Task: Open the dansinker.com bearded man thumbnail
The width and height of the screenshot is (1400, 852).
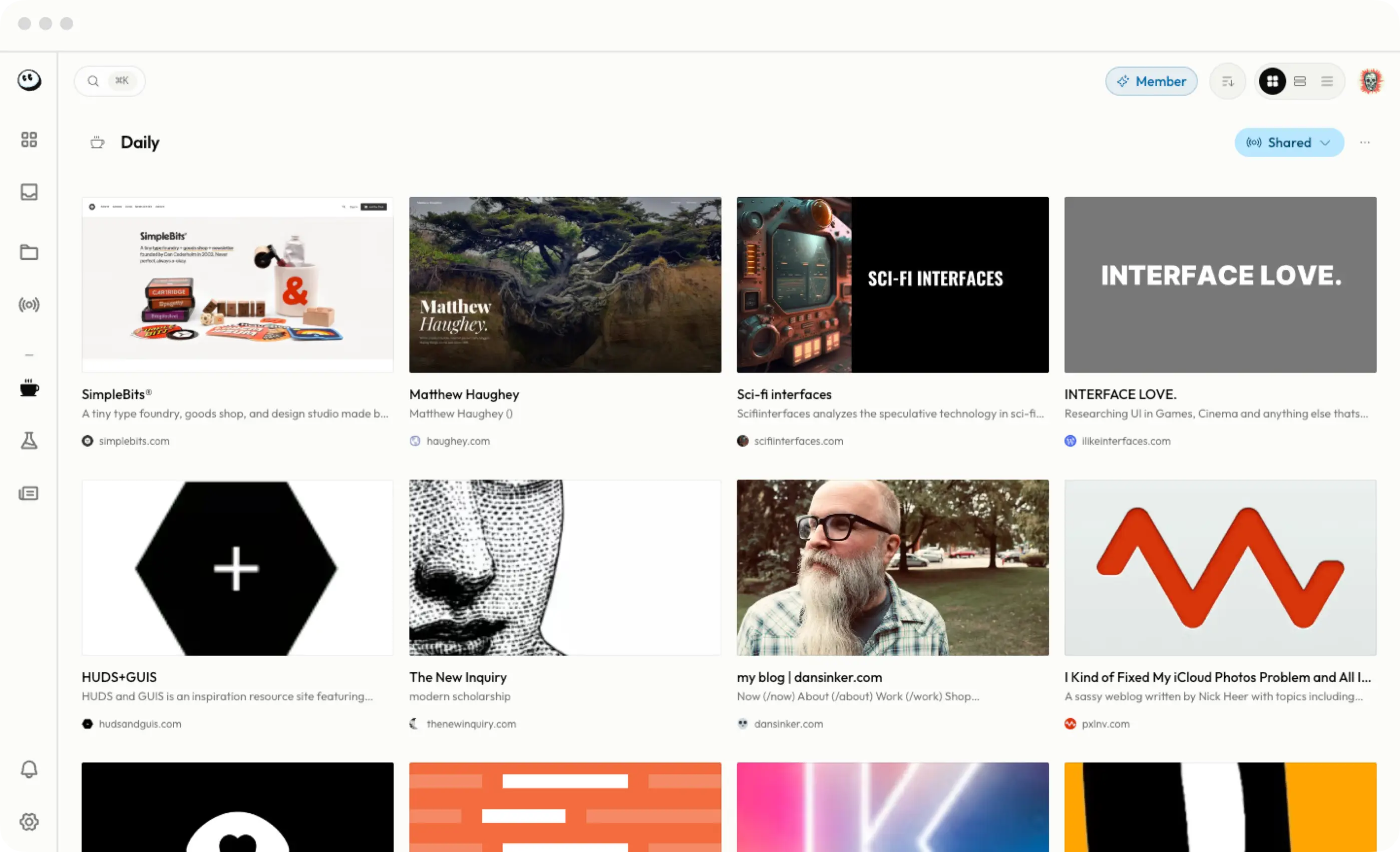Action: pyautogui.click(x=893, y=568)
